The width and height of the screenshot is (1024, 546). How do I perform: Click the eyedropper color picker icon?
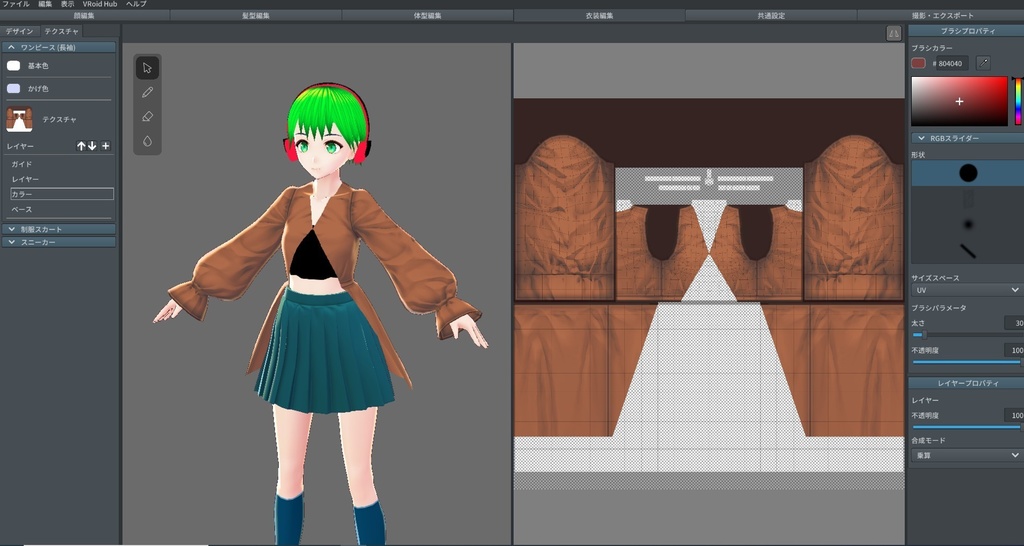(983, 63)
